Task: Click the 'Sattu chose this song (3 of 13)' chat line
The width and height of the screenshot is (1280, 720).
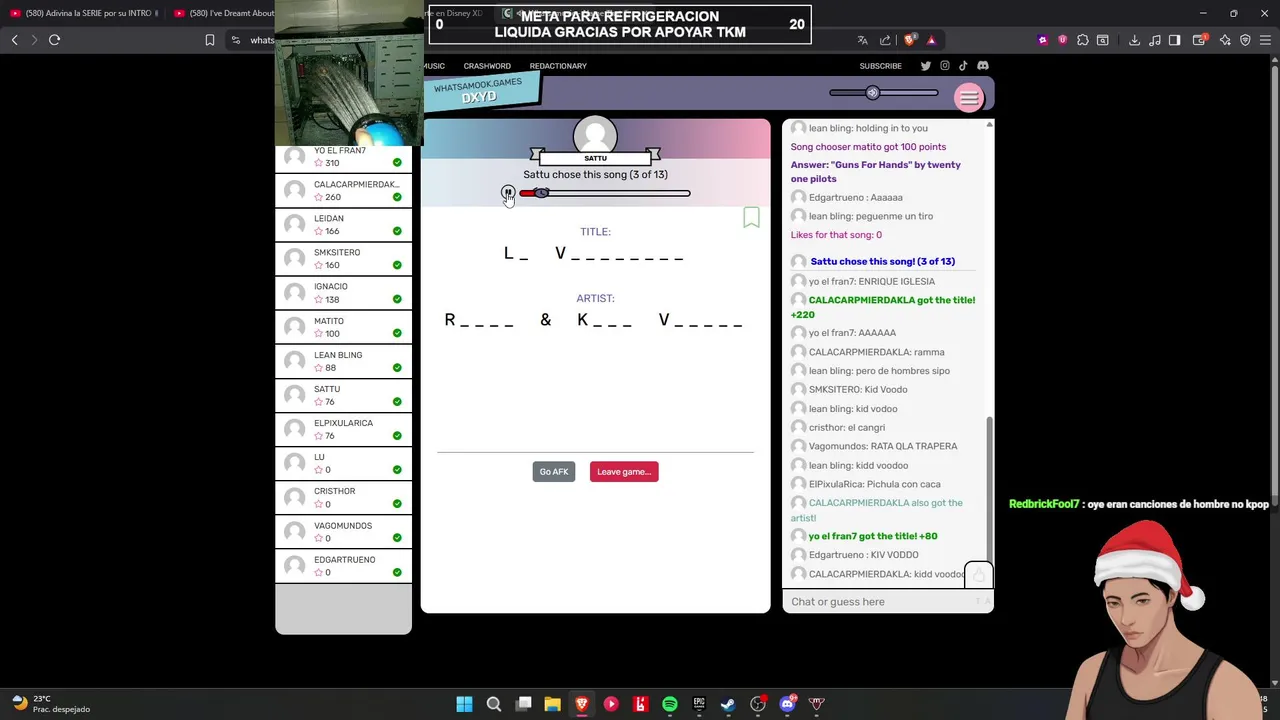Action: pyautogui.click(x=883, y=262)
